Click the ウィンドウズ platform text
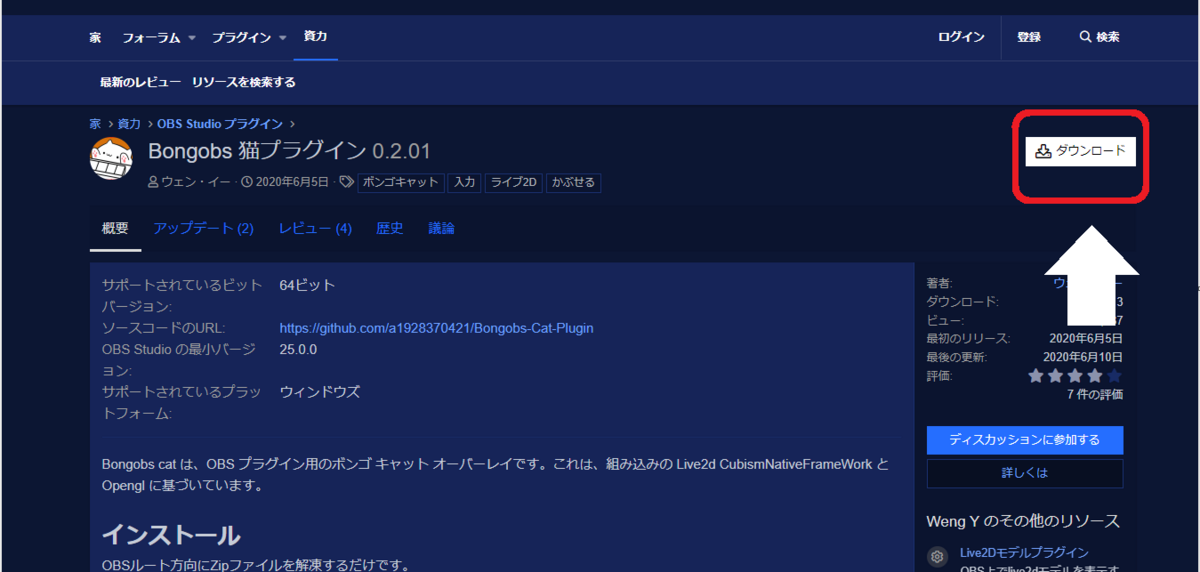1200x572 pixels. 320,392
